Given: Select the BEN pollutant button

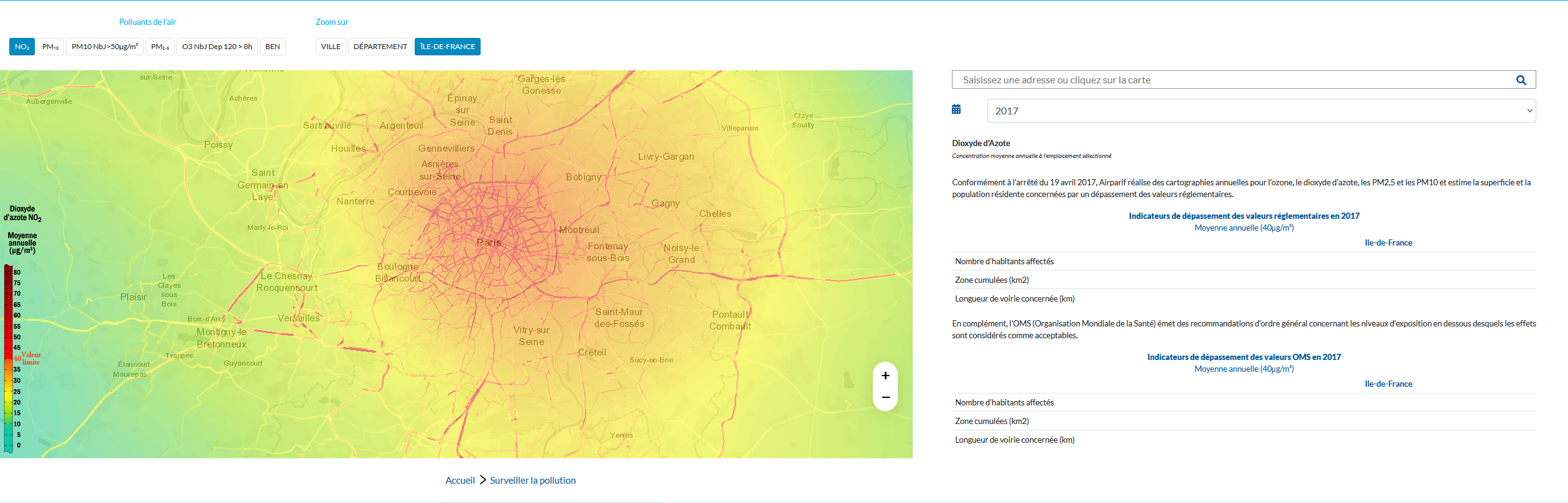Looking at the screenshot, I should pos(272,47).
